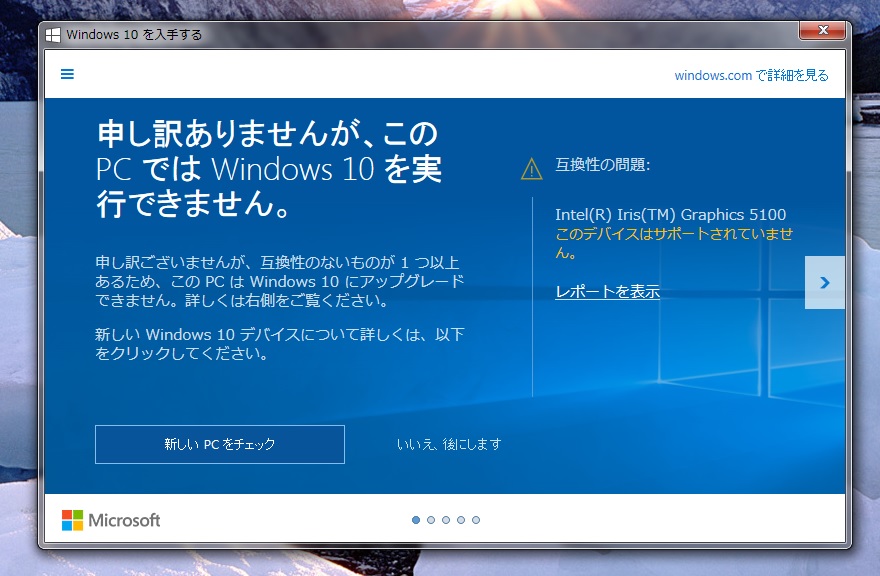880x576 pixels.
Task: Click the Microsoft logo
Action: point(111,520)
